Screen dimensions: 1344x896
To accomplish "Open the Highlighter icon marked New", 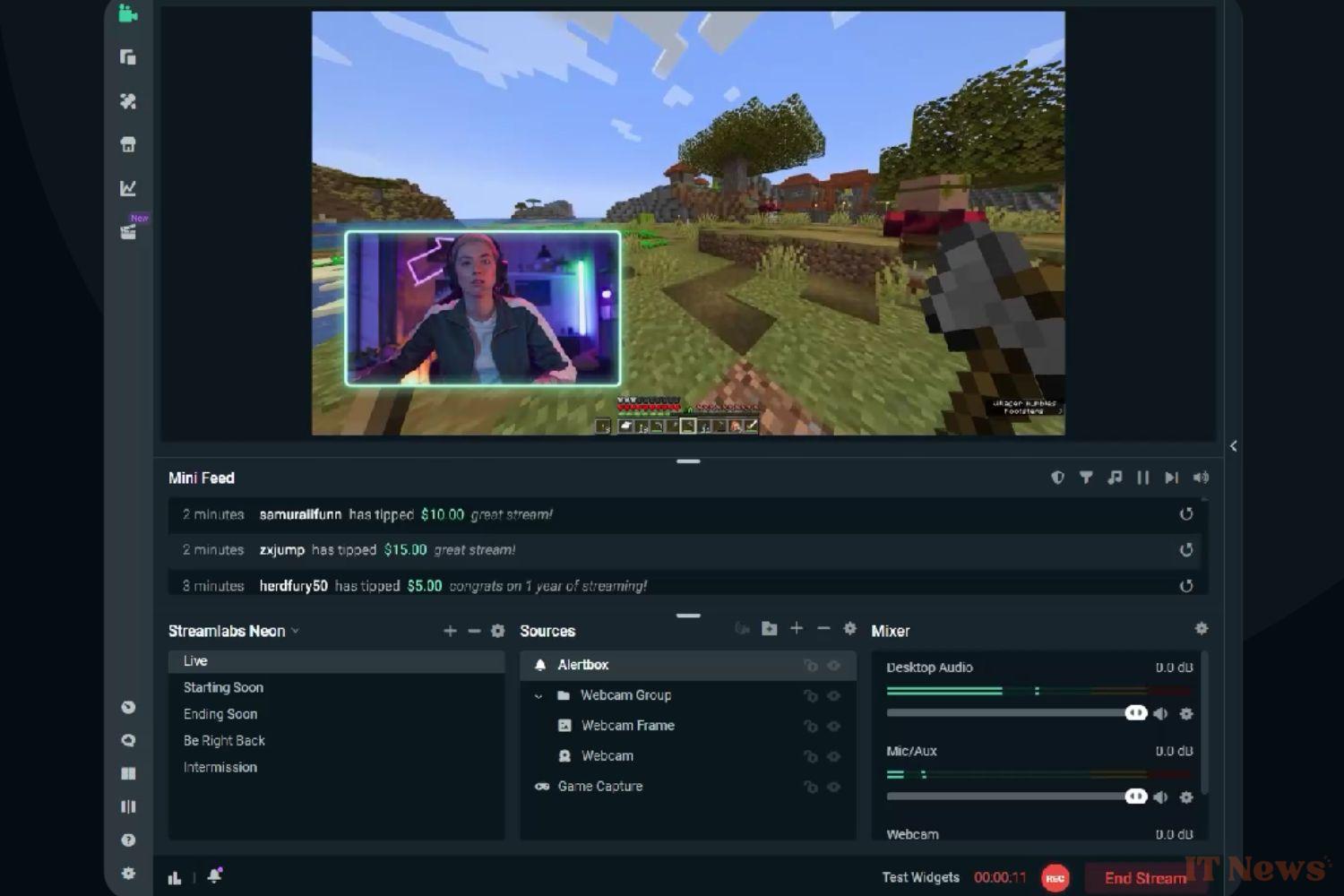I will coord(128,232).
